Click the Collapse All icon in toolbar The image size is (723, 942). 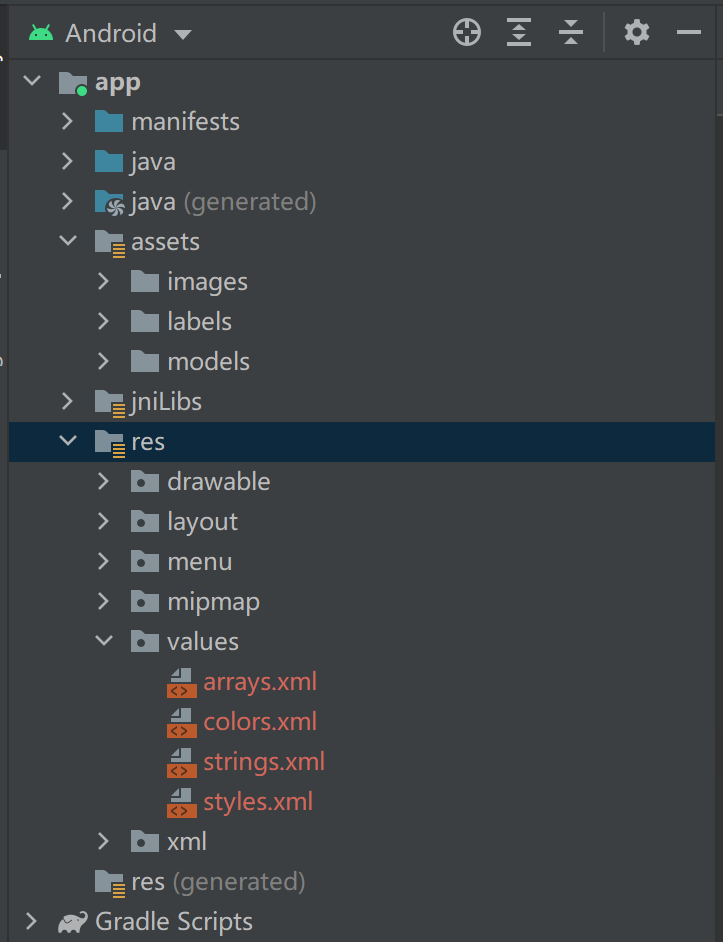coord(570,32)
